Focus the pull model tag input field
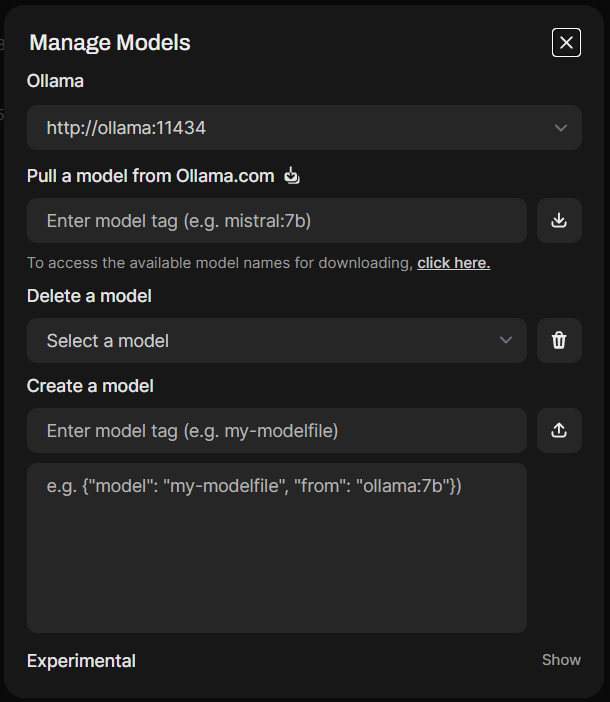Viewport: 610px width, 702px height. (276, 220)
